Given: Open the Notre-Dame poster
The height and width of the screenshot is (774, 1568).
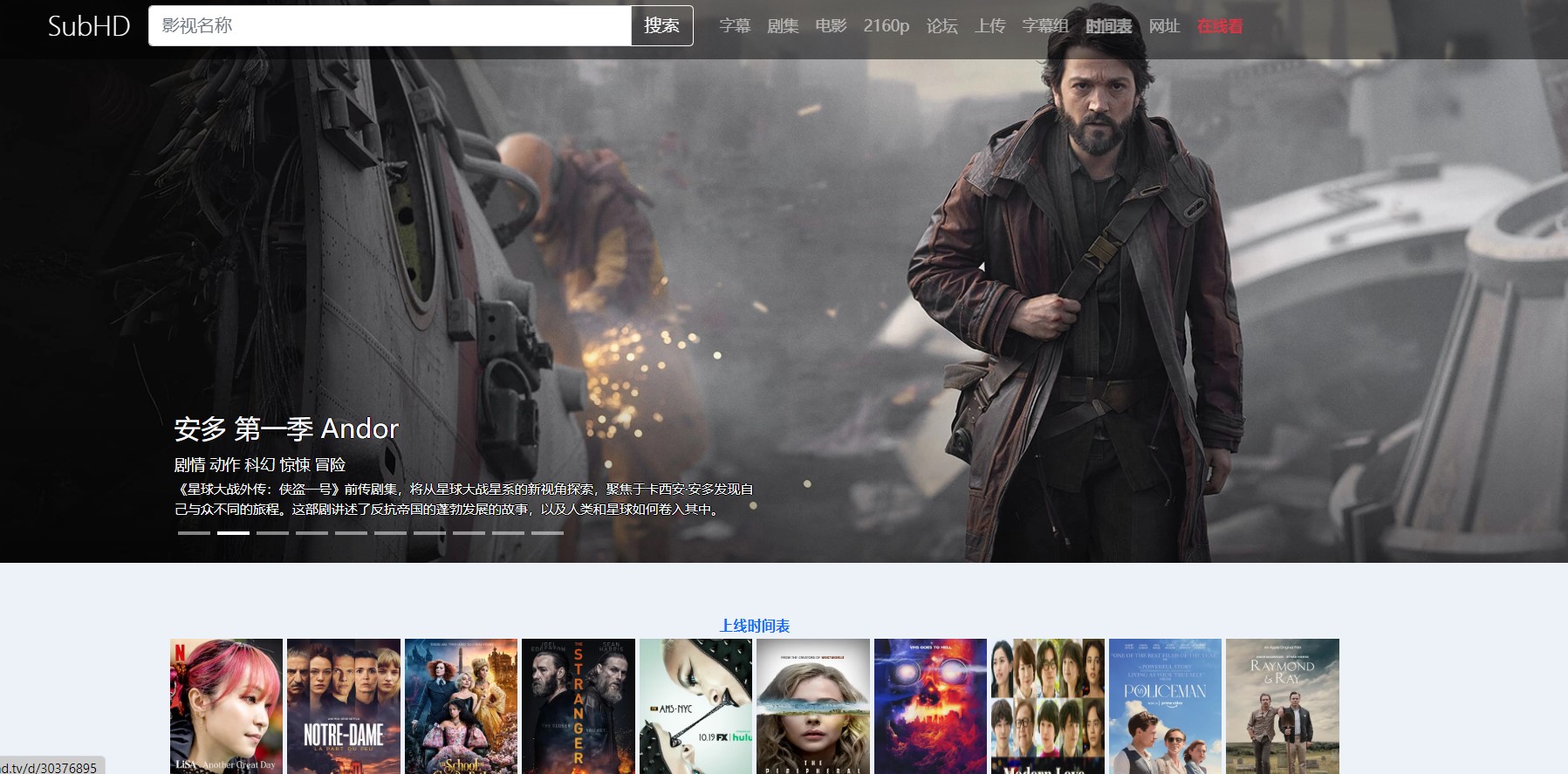Looking at the screenshot, I should pos(344,706).
